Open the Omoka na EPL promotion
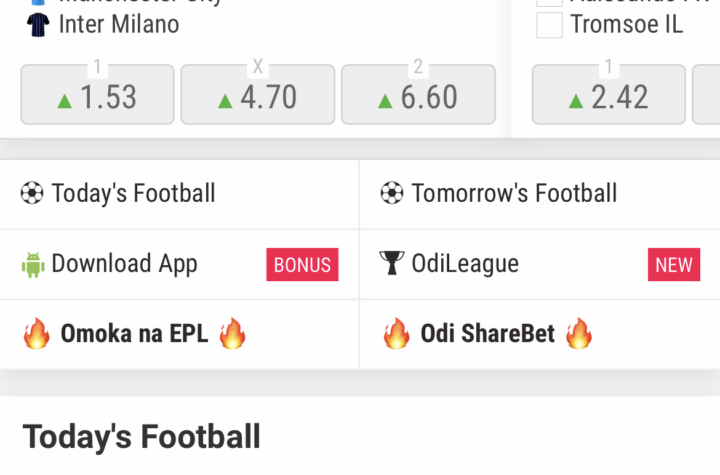Screen dimensions: 720x475 click(179, 334)
